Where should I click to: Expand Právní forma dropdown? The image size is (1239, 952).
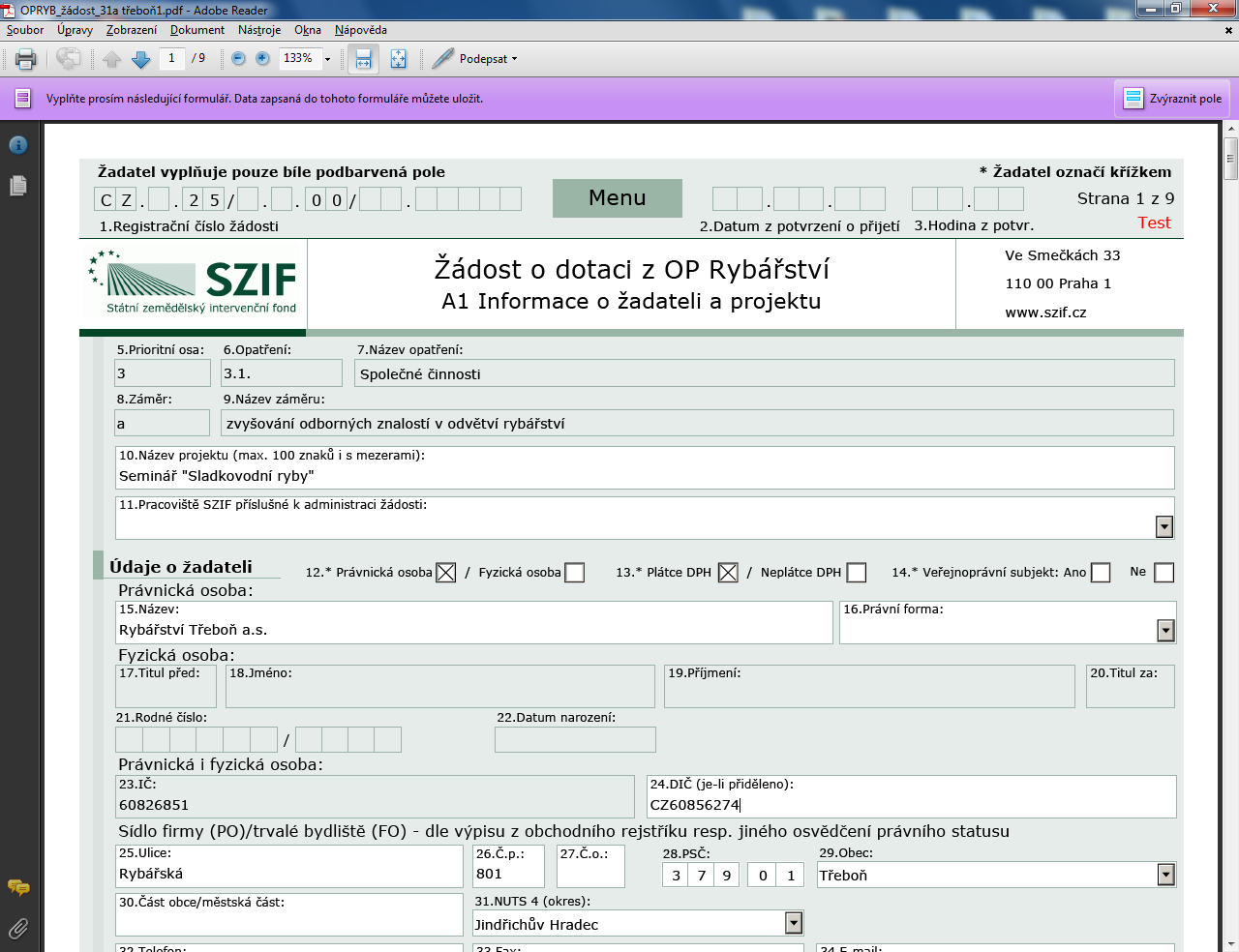[x=1165, y=631]
